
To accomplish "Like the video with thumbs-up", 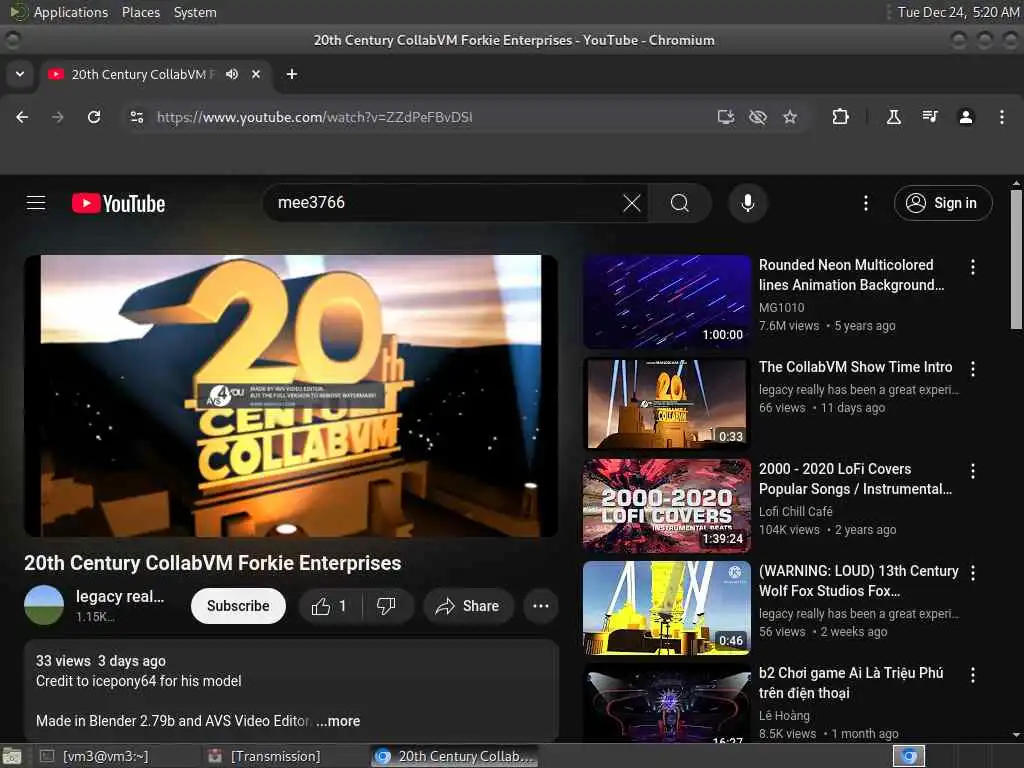I will (329, 606).
